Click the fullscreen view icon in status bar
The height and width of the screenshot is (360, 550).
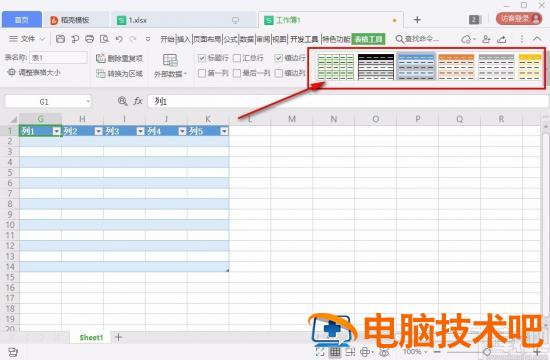pos(320,352)
